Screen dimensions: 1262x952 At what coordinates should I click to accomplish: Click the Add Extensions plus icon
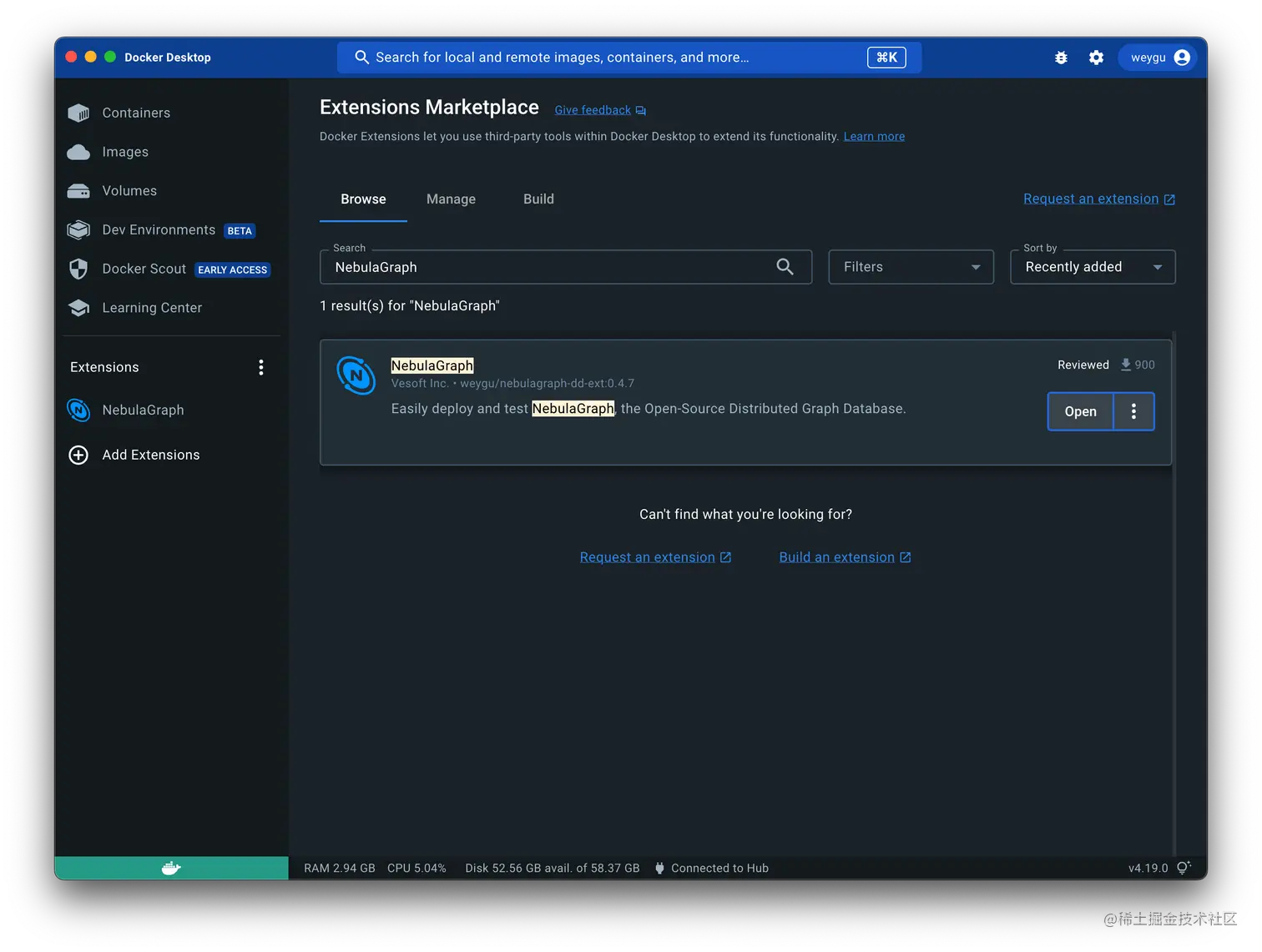(78, 455)
